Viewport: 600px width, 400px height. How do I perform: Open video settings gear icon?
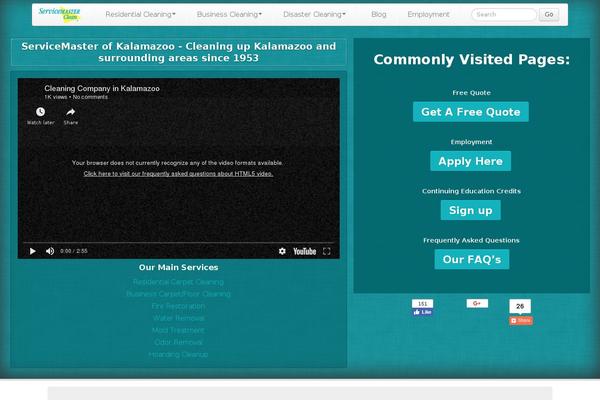point(282,251)
